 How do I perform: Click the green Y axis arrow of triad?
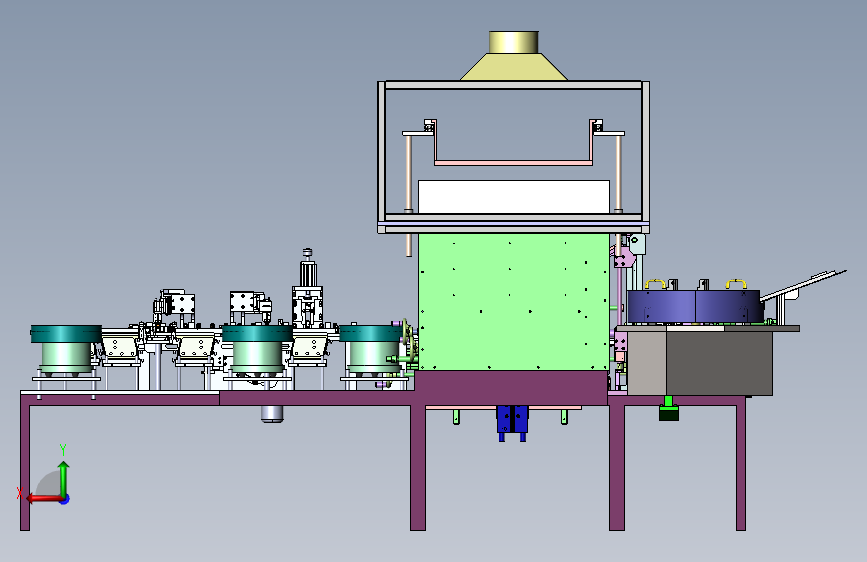point(64,478)
